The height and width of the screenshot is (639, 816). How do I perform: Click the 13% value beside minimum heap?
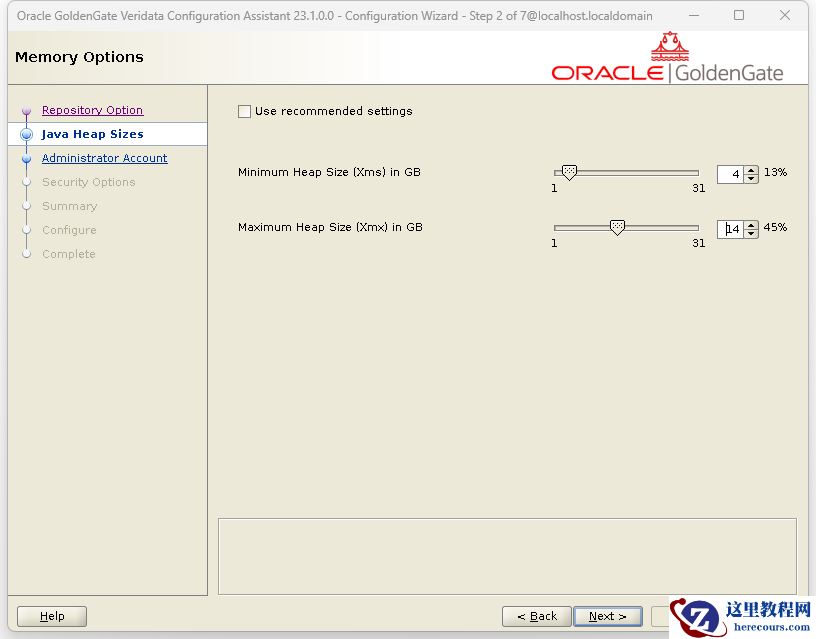775,172
